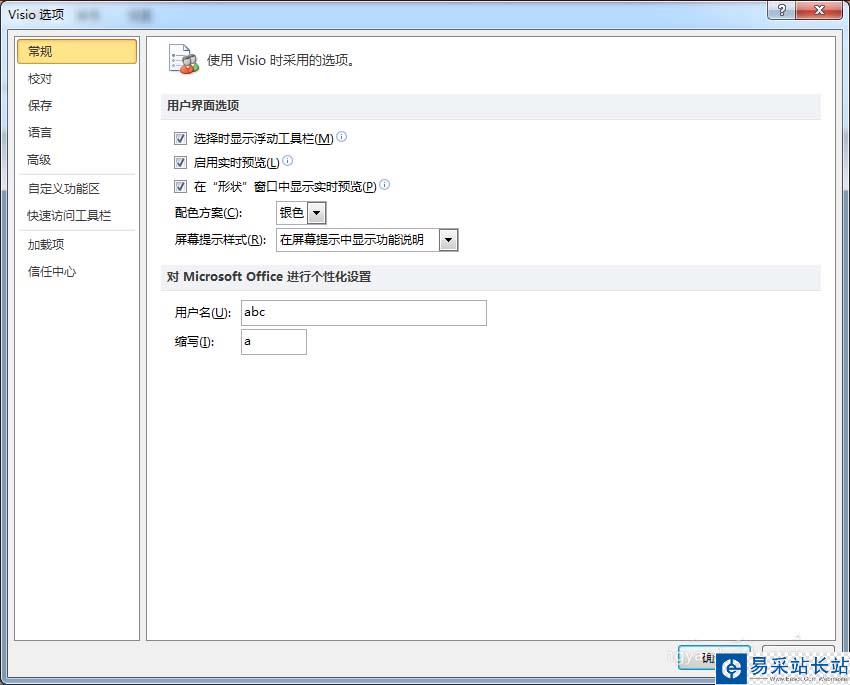
Task: Select the 常规 category in sidebar
Action: 76,51
